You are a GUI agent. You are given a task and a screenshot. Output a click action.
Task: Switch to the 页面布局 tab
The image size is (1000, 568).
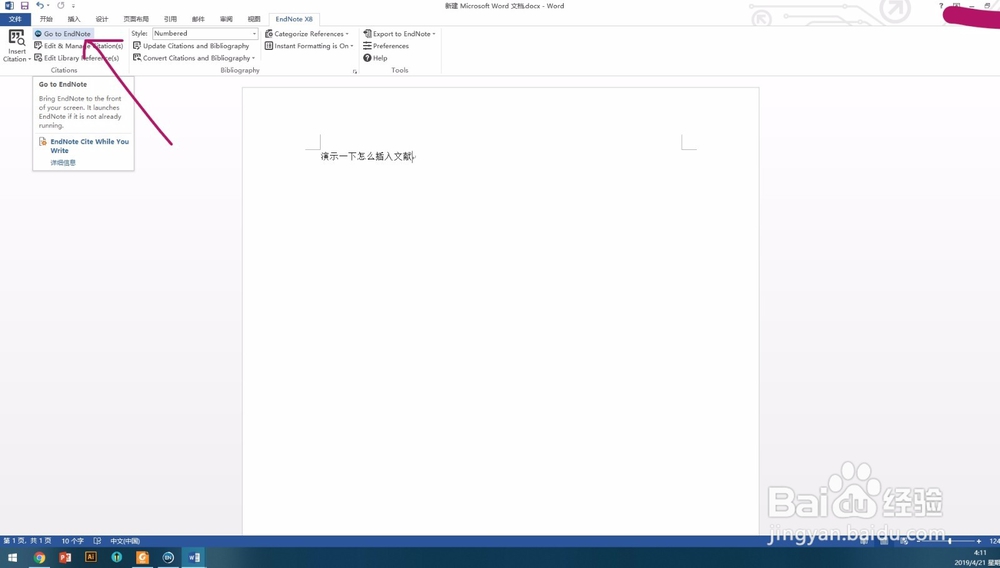click(136, 19)
